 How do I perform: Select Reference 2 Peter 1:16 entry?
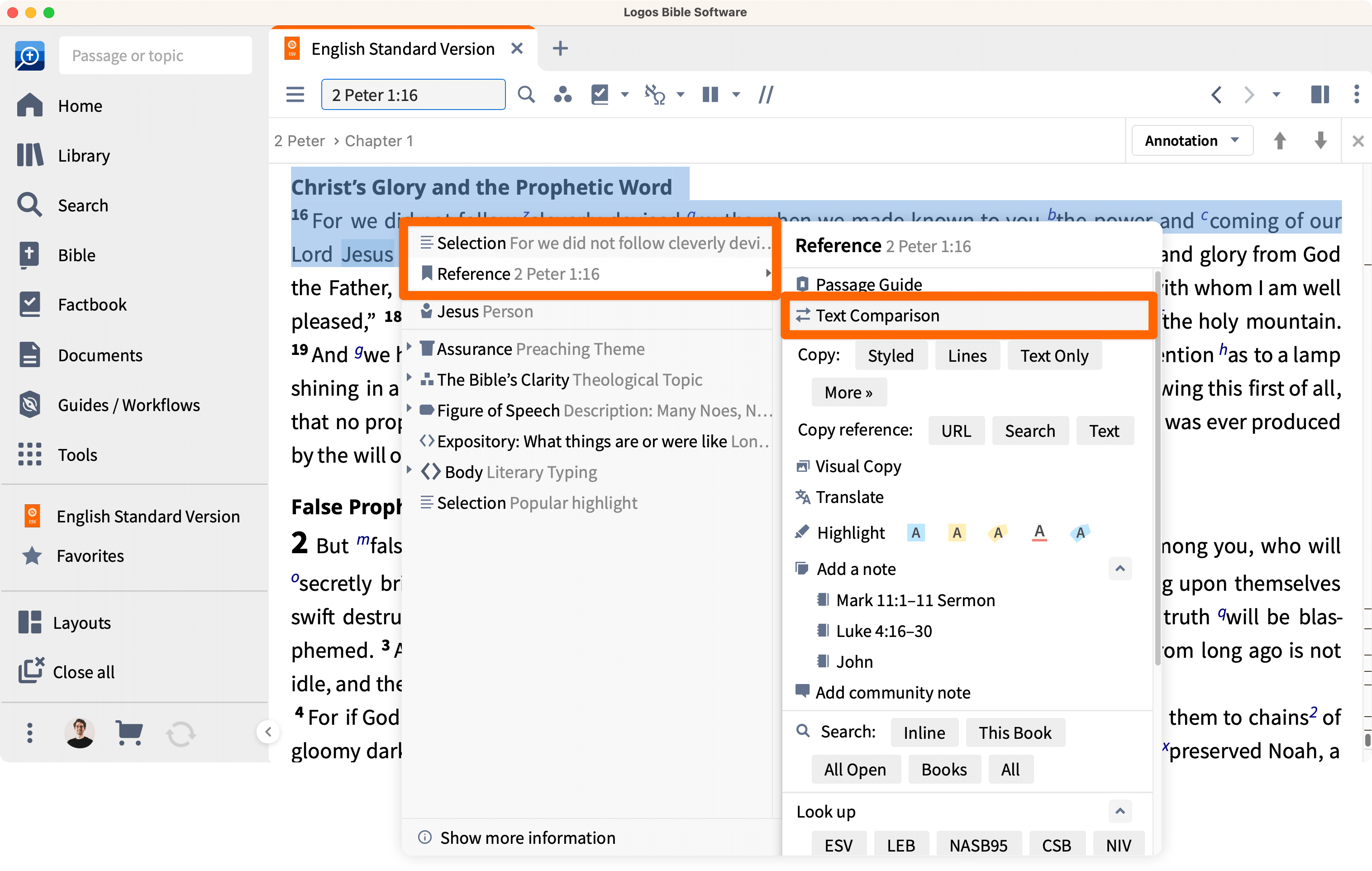[x=590, y=273]
